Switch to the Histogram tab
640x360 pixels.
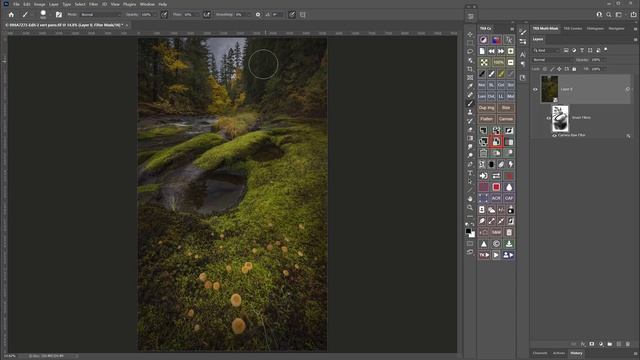pos(595,29)
